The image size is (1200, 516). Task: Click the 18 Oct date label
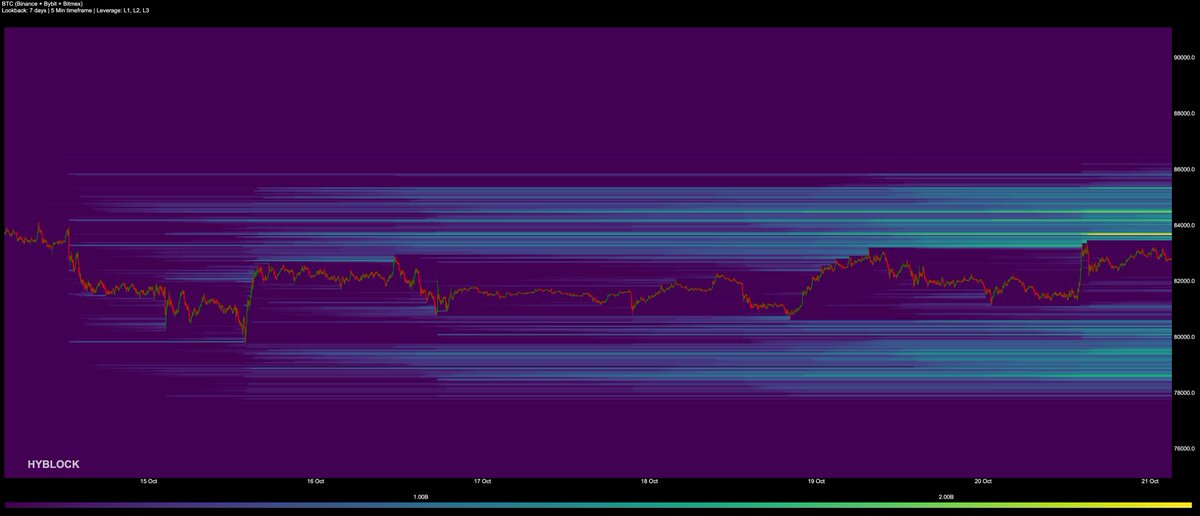649,482
